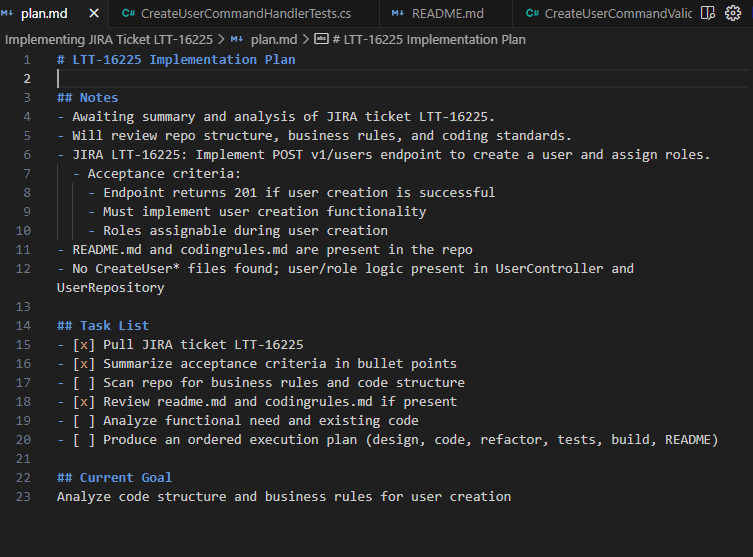
Task: Click C# icon on CreateUserCommandValidator tab
Action: click(x=532, y=14)
